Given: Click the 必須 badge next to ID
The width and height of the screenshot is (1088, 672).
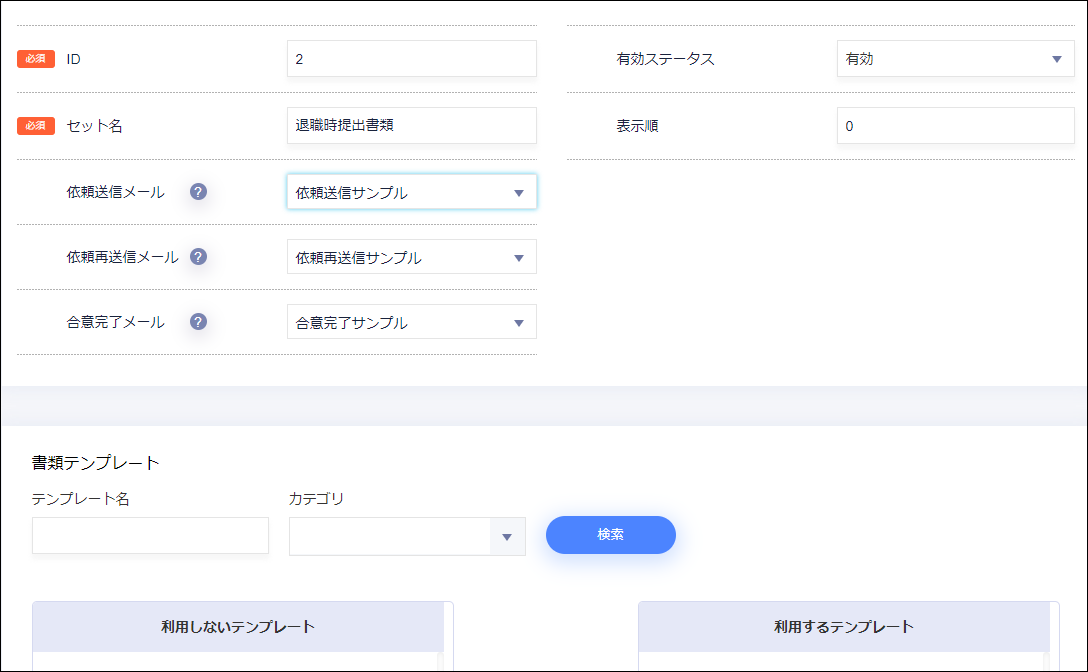Looking at the screenshot, I should coord(33,58).
